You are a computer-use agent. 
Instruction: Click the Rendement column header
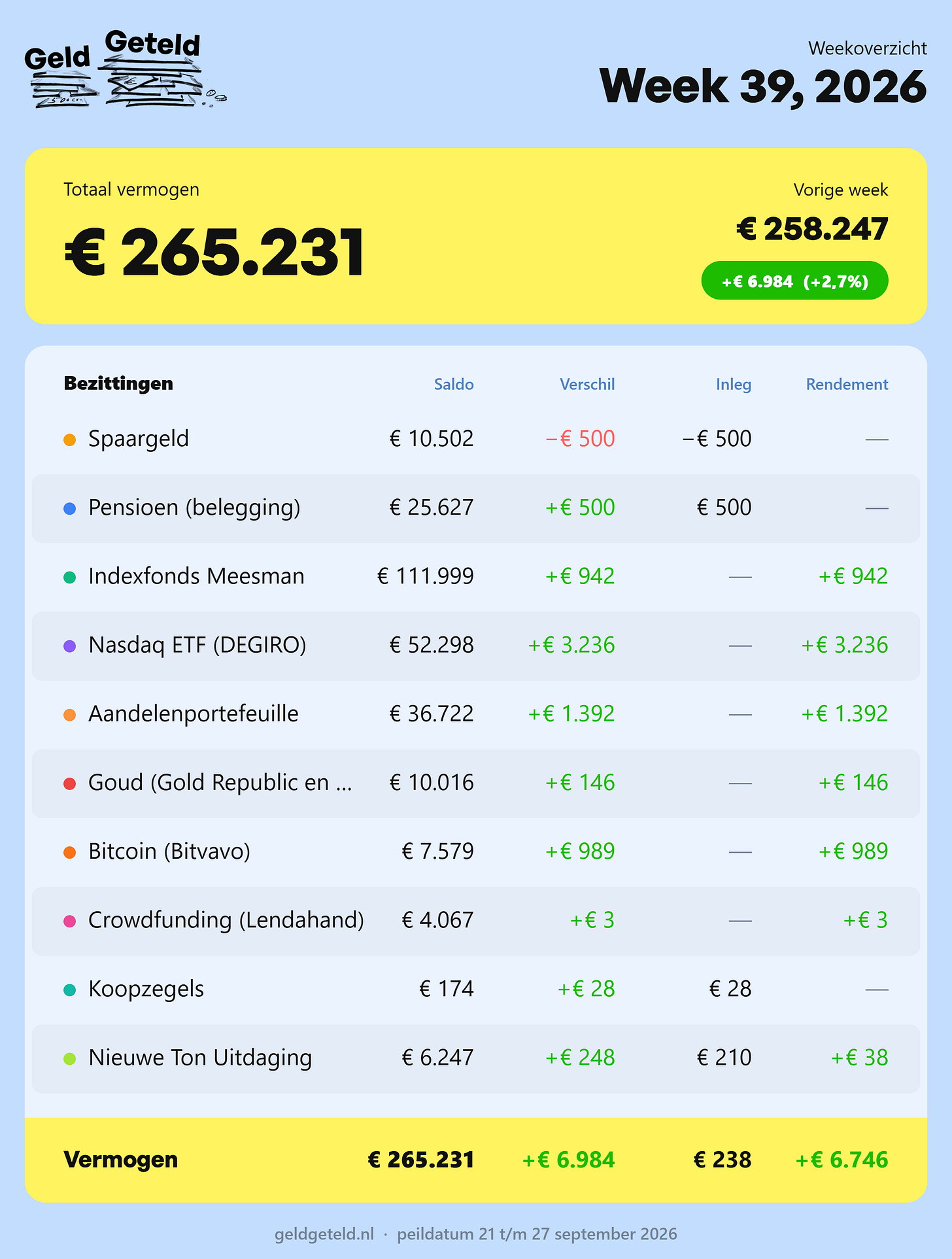point(847,385)
